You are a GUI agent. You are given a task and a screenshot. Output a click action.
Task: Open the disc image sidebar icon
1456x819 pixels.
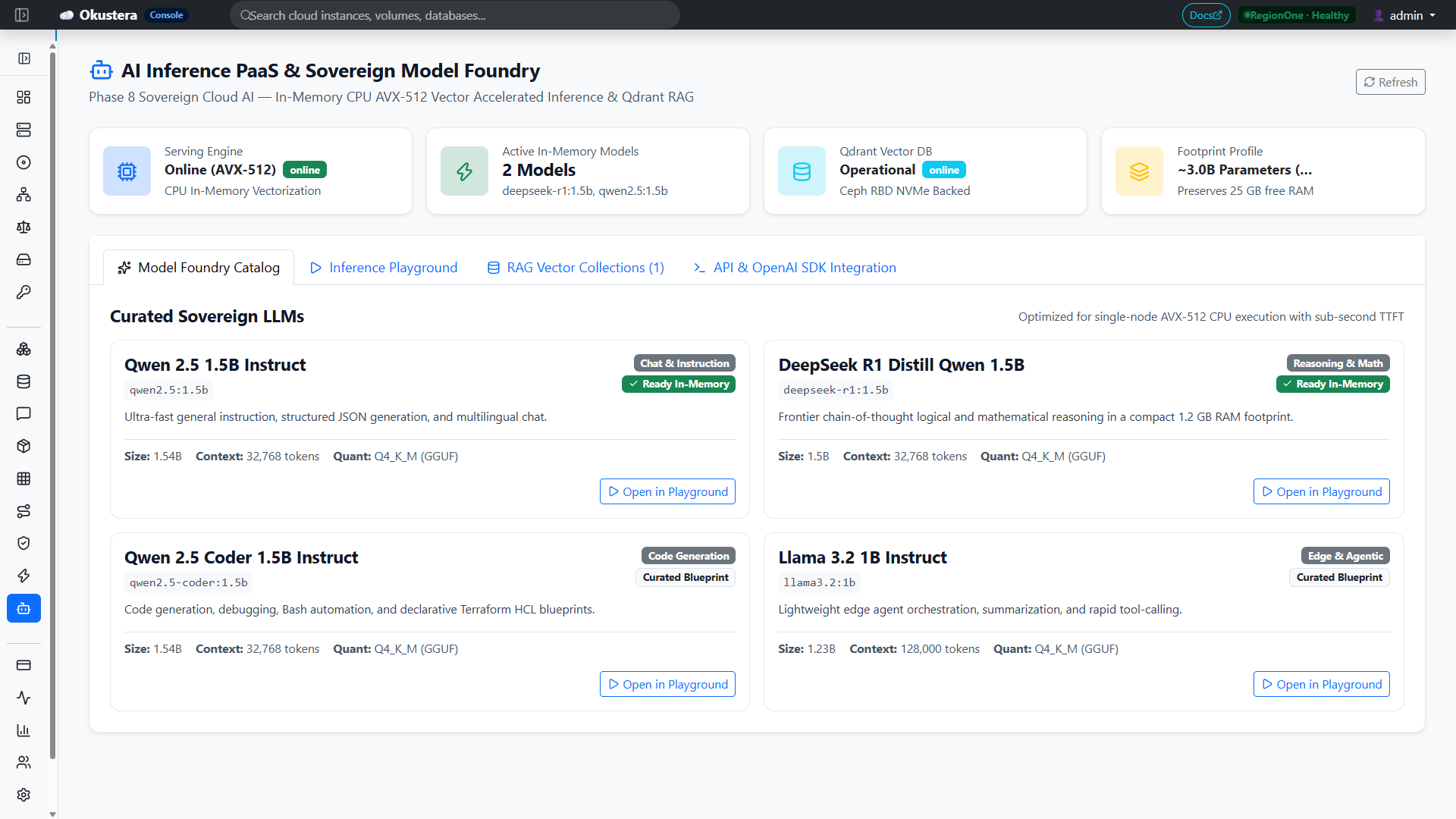pyautogui.click(x=24, y=162)
